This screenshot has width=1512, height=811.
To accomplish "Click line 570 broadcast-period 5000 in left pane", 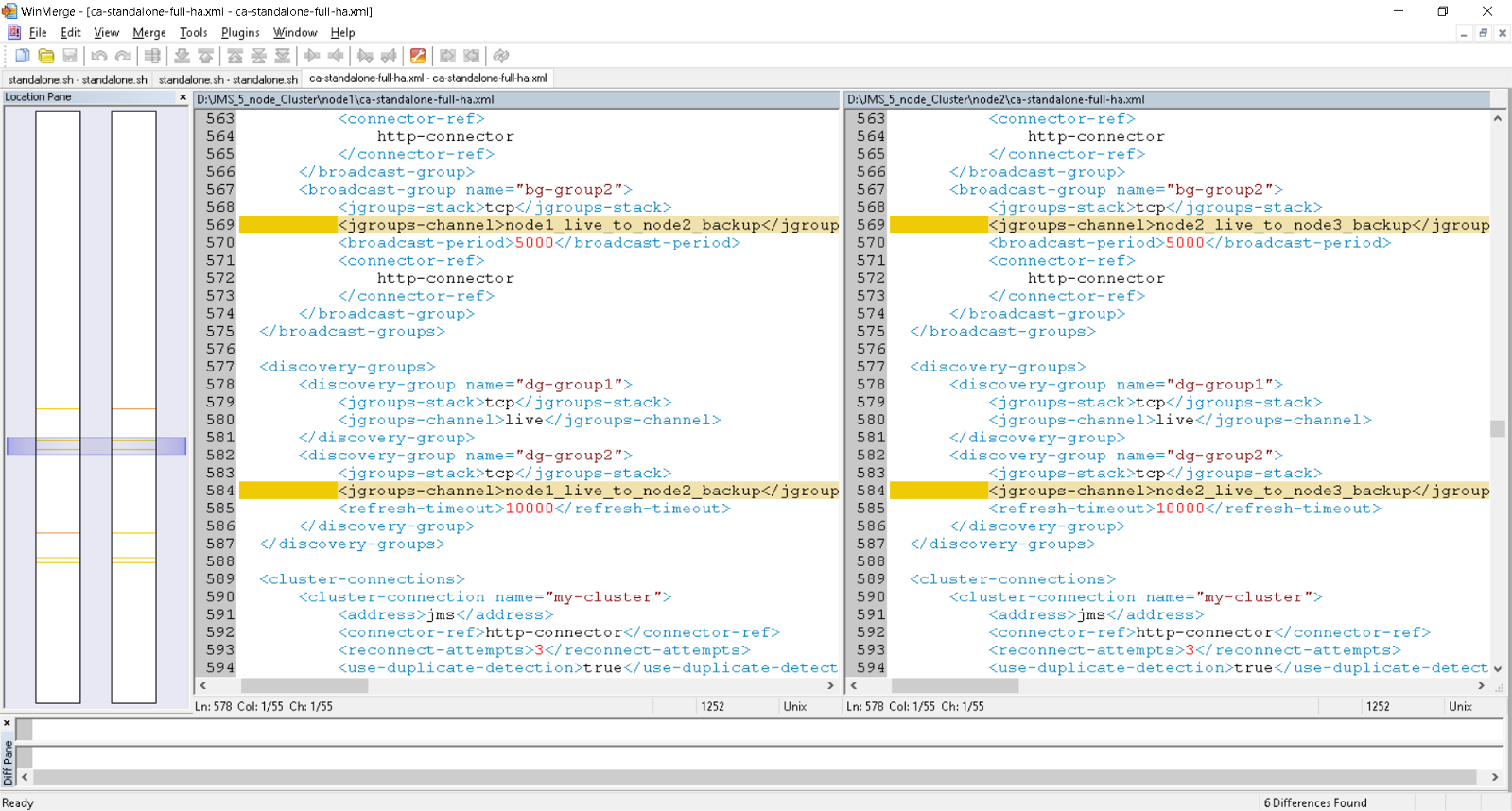I will [x=539, y=243].
